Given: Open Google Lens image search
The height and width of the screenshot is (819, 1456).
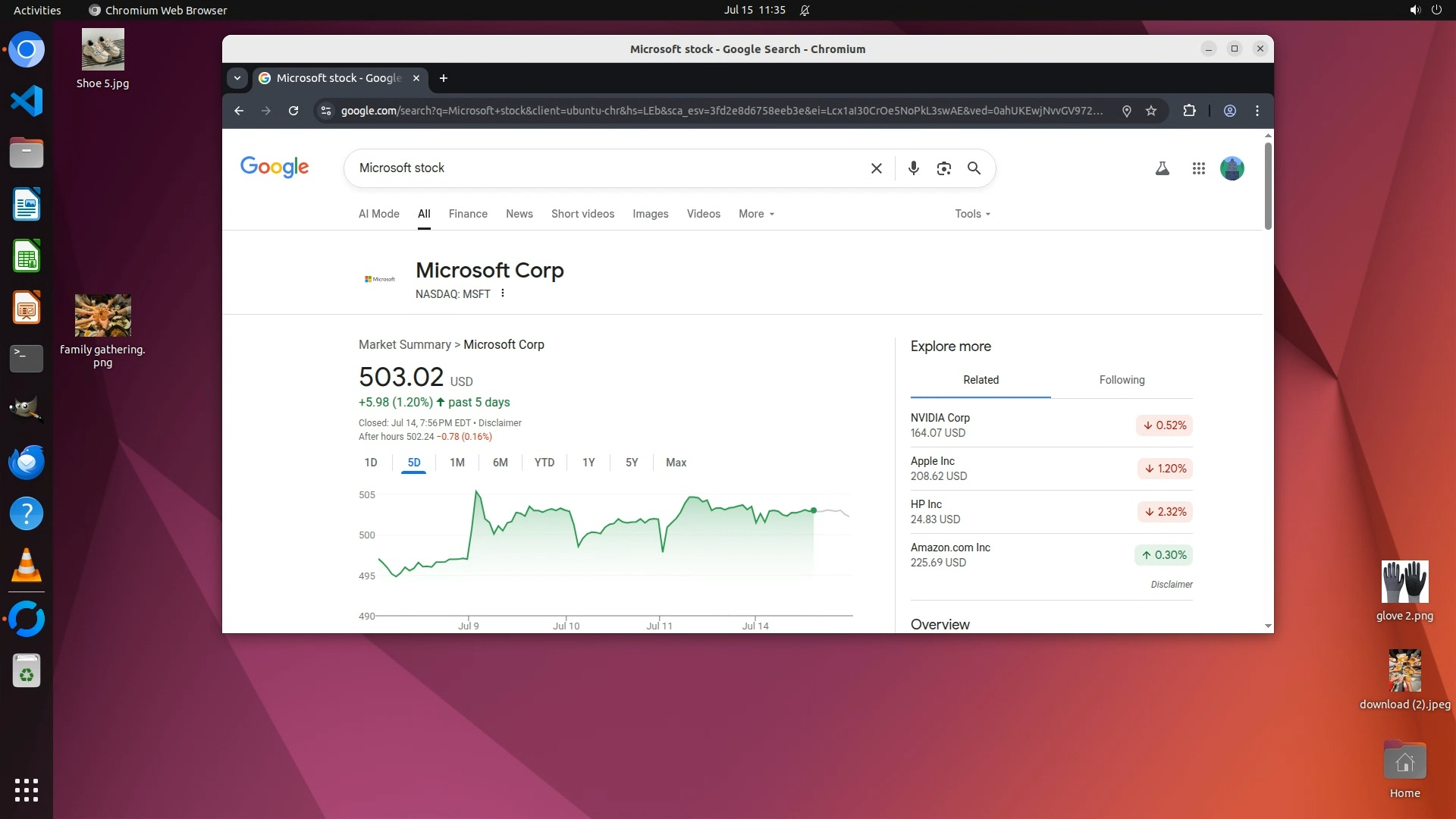Looking at the screenshot, I should 943,168.
